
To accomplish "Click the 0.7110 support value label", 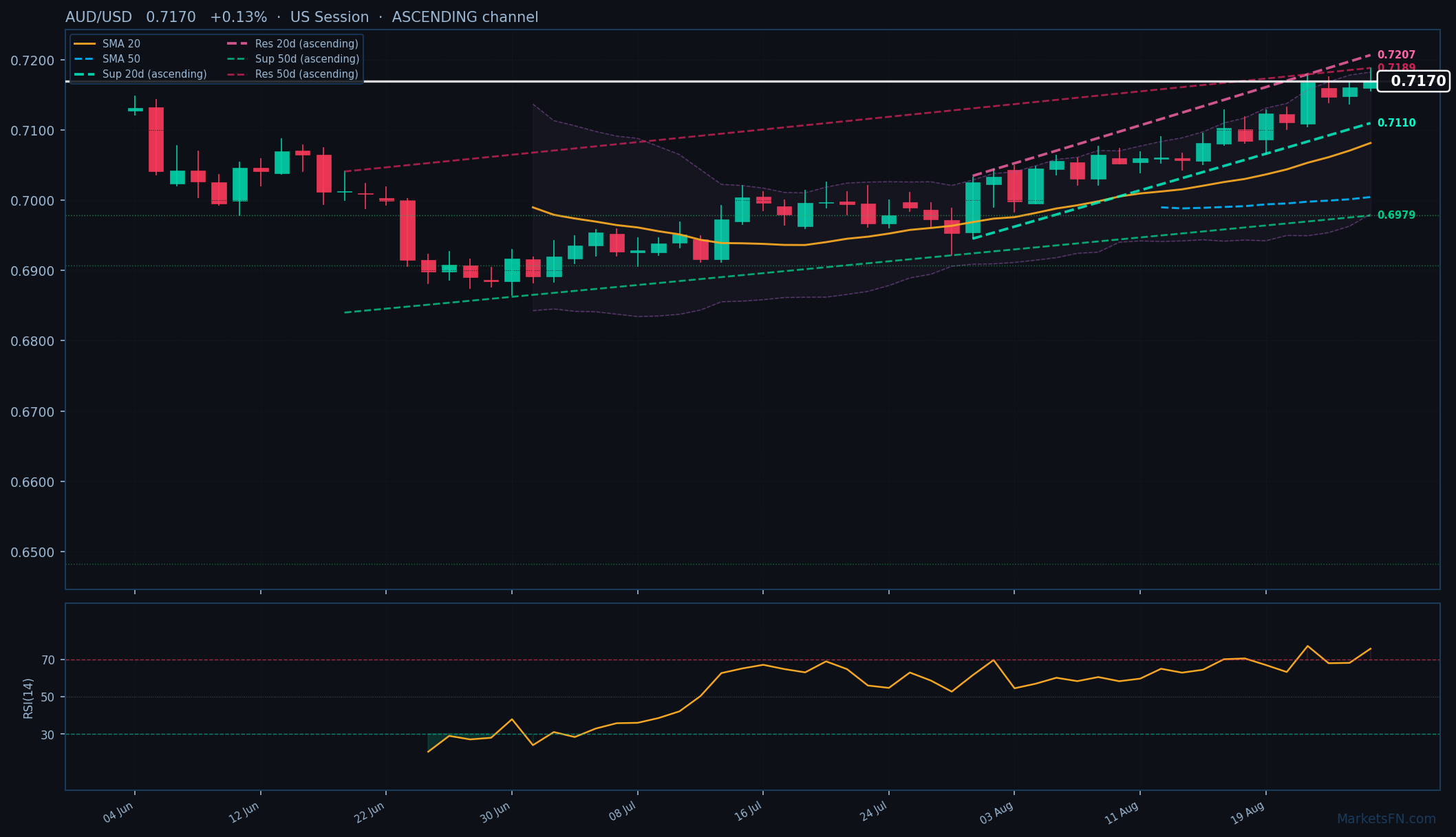I will click(1396, 123).
